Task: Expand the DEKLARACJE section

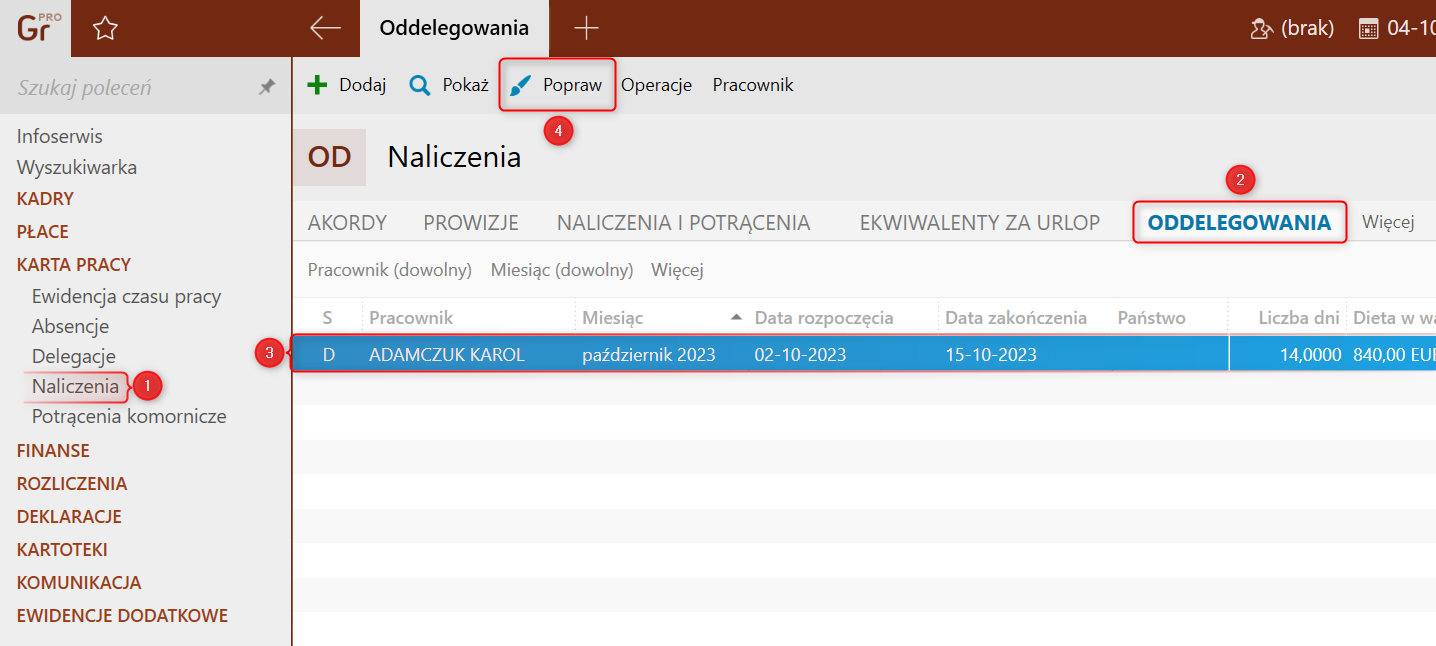Action: (x=69, y=517)
